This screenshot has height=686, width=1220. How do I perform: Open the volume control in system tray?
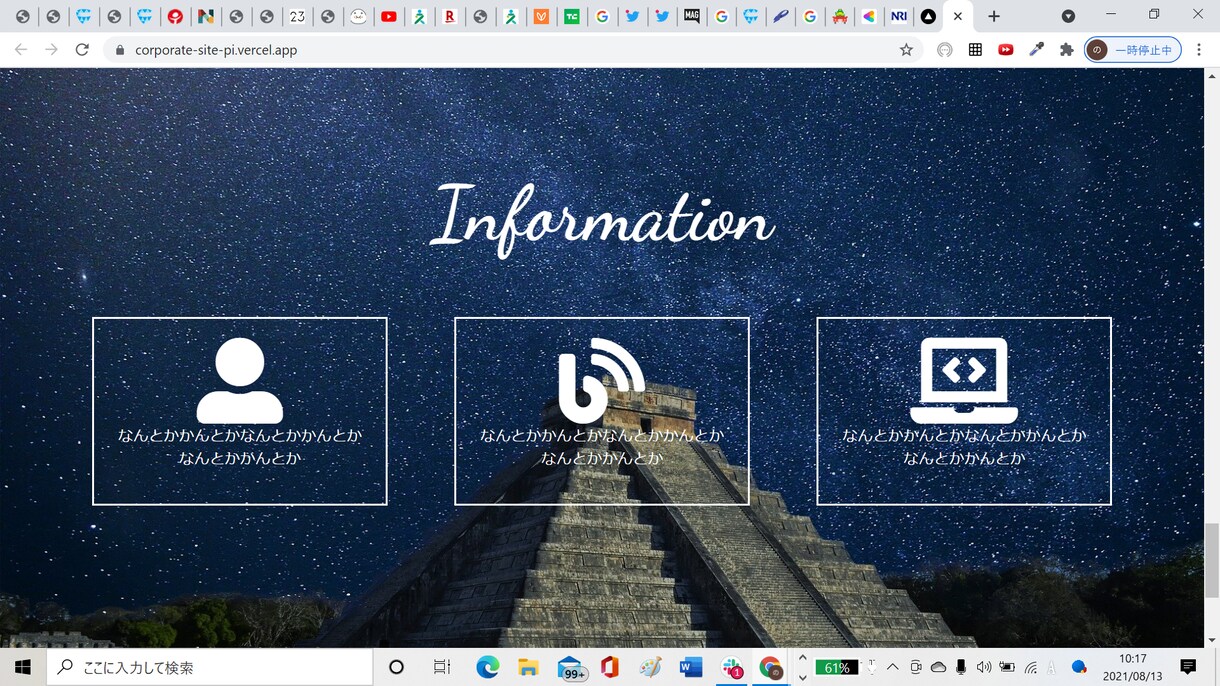click(x=984, y=667)
